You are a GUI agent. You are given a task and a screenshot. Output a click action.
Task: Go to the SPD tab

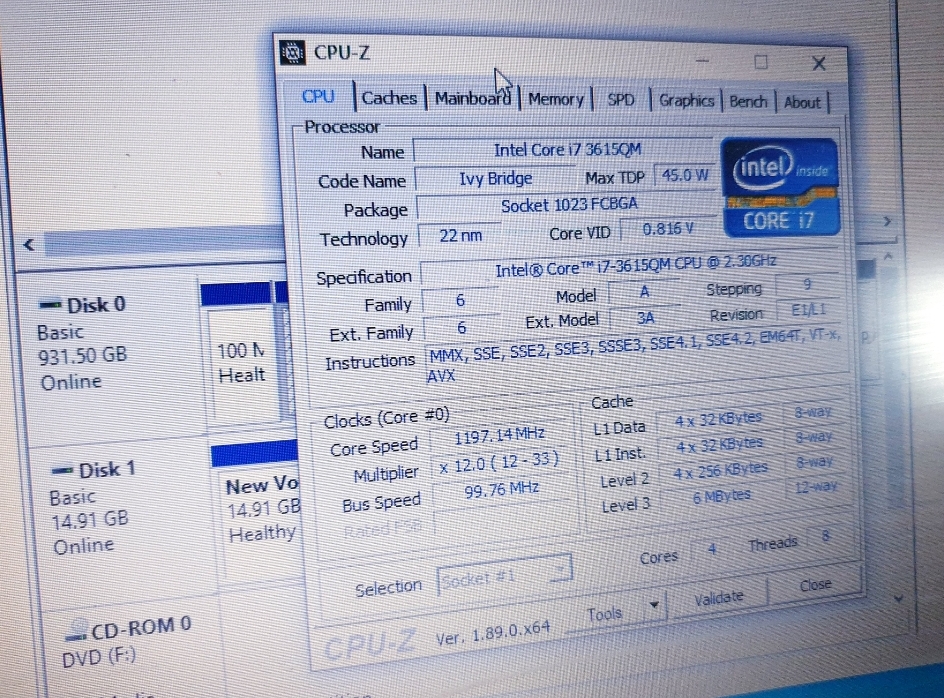[x=621, y=100]
